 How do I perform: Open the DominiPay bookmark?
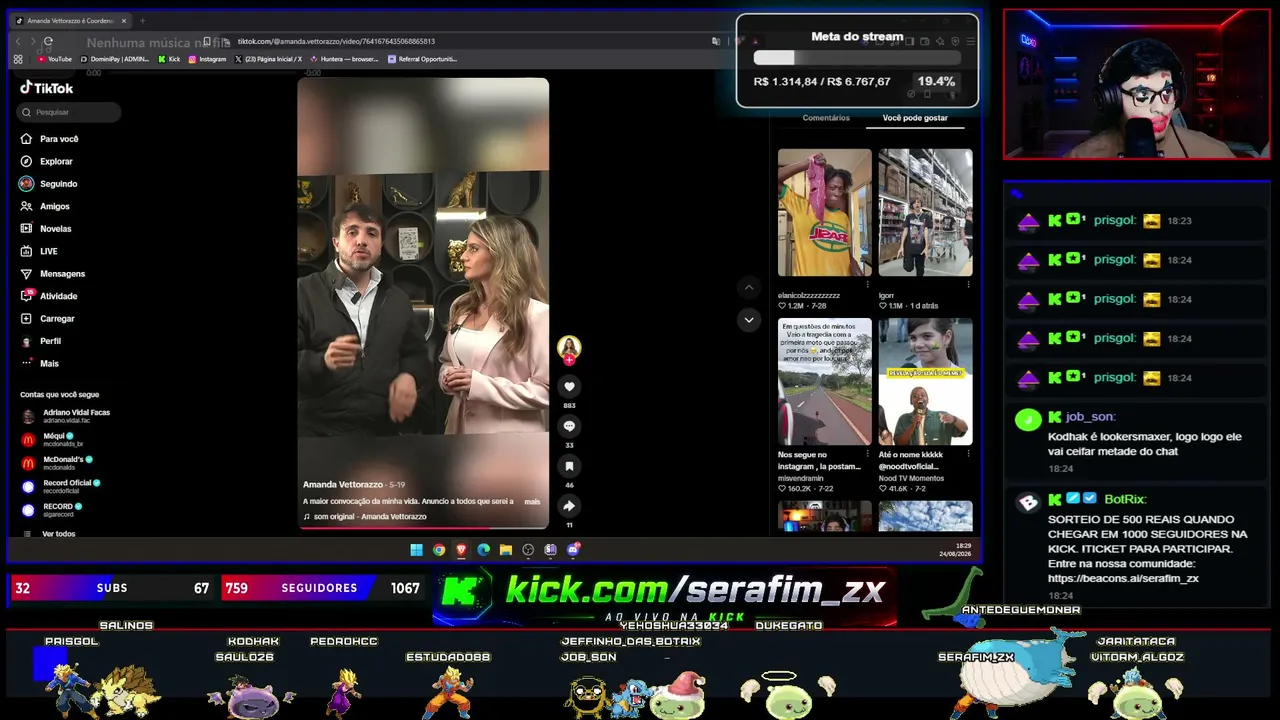[x=114, y=59]
